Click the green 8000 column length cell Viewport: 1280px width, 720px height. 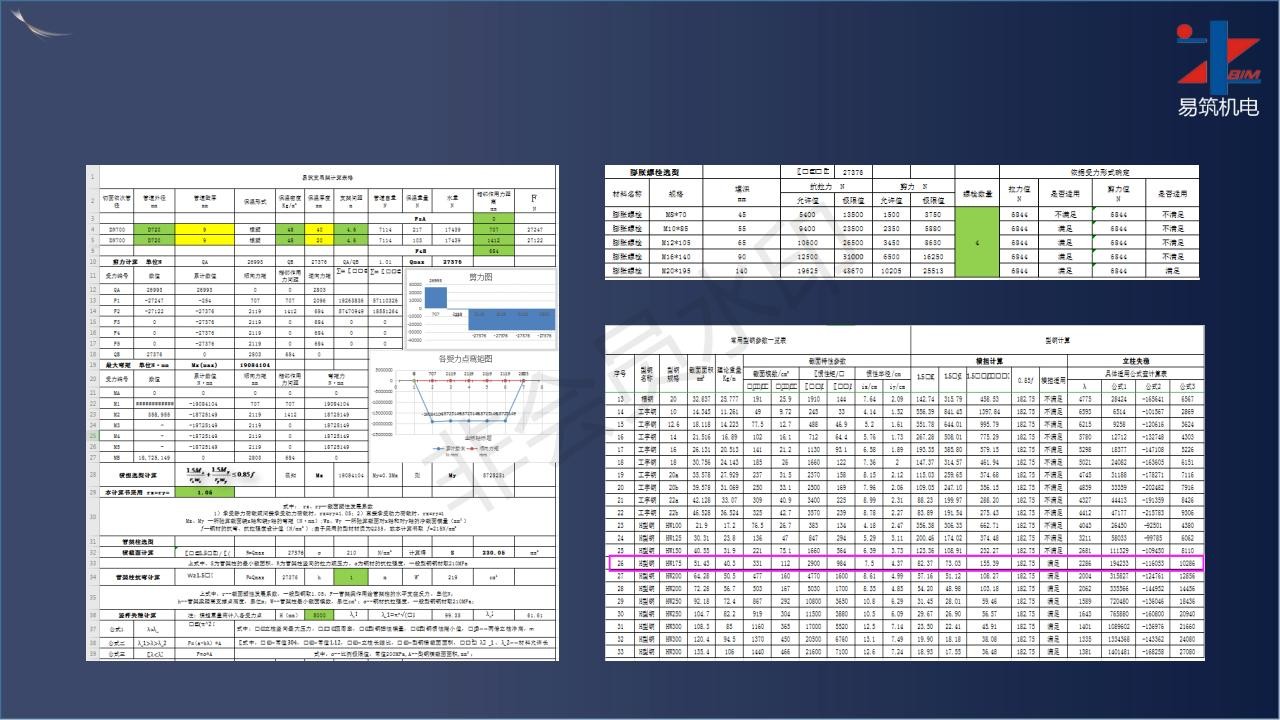319,615
